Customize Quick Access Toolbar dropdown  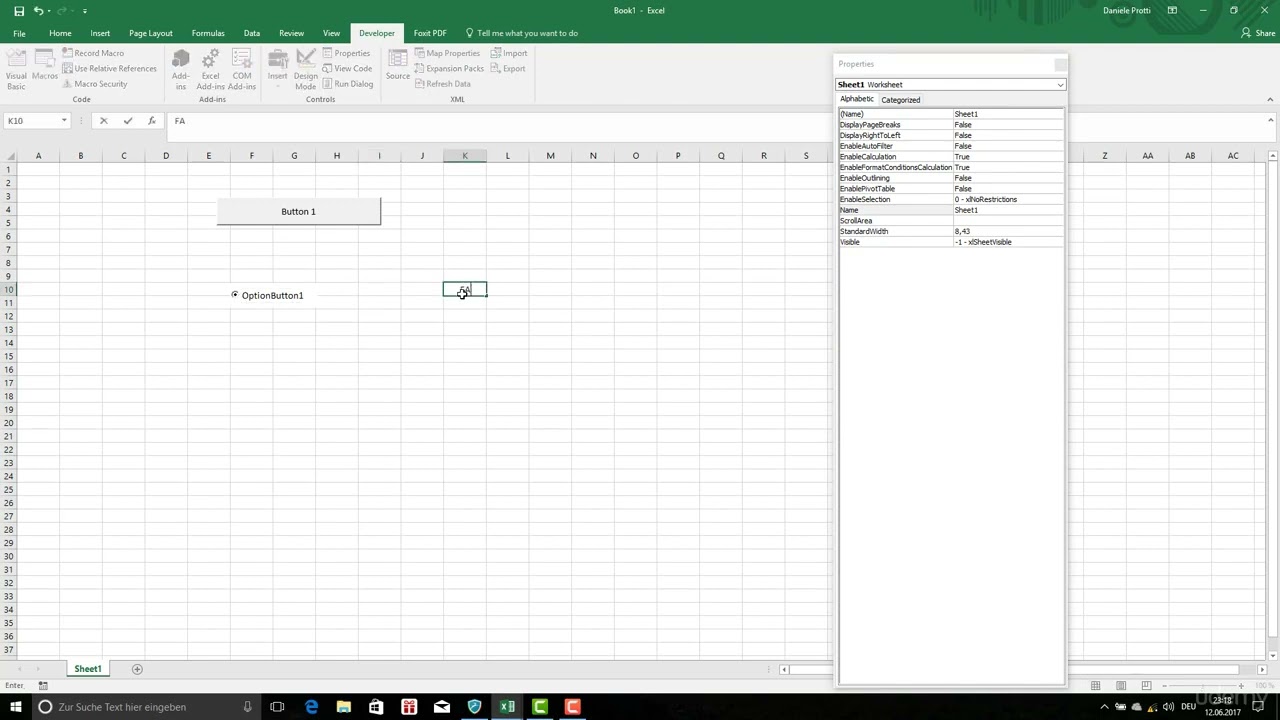coord(84,11)
